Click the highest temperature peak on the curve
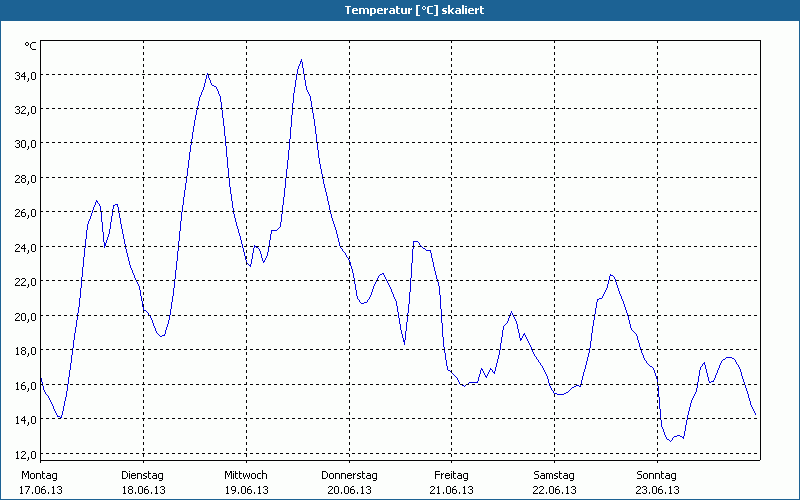800x500 pixels. click(301, 60)
